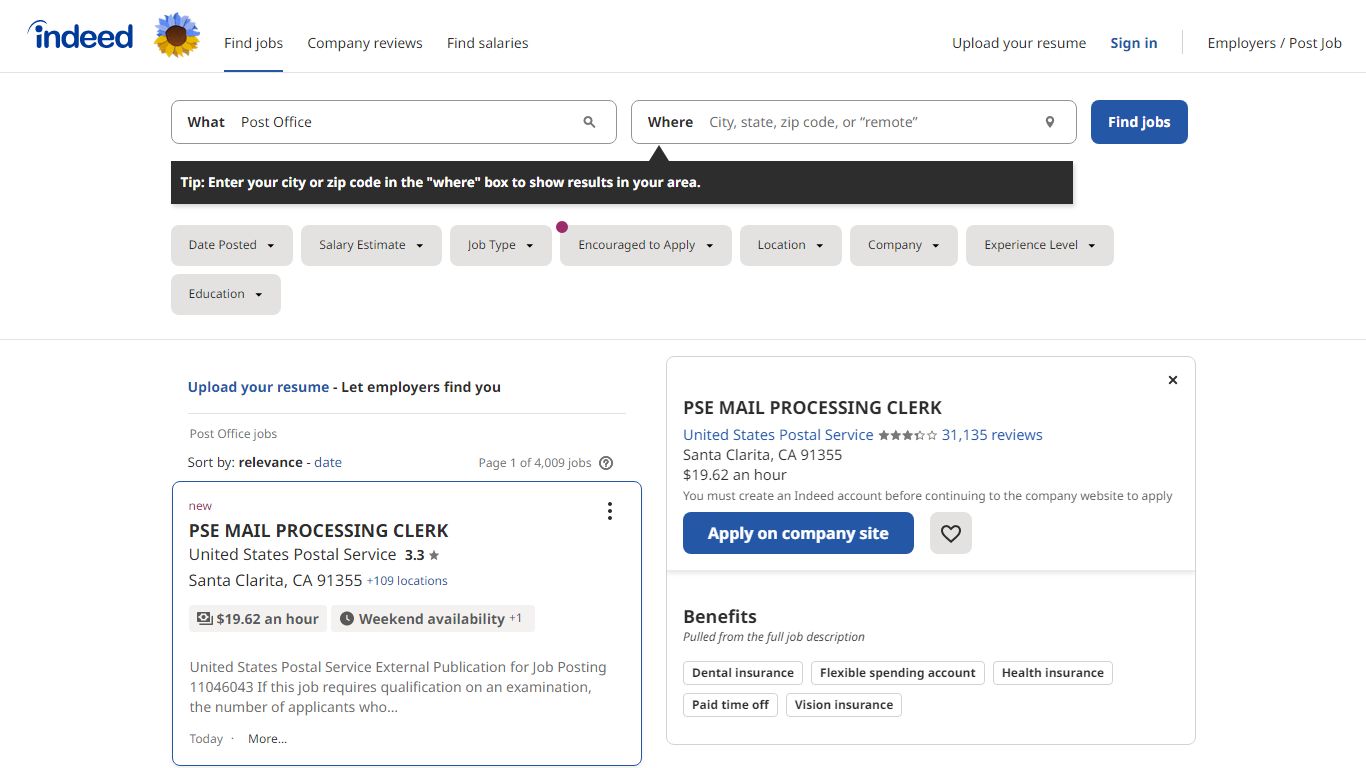Sort results by date

click(328, 462)
